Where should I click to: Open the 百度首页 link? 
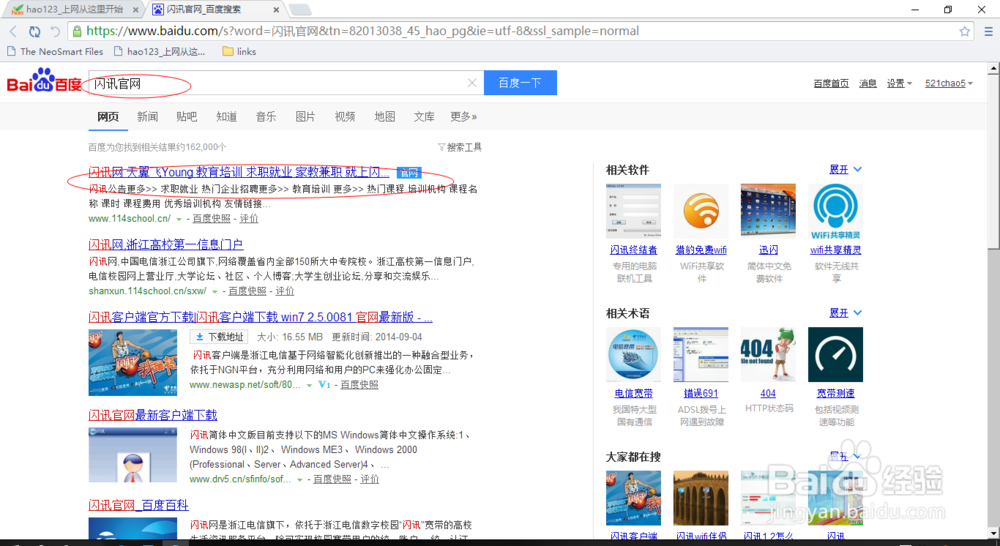tap(831, 84)
